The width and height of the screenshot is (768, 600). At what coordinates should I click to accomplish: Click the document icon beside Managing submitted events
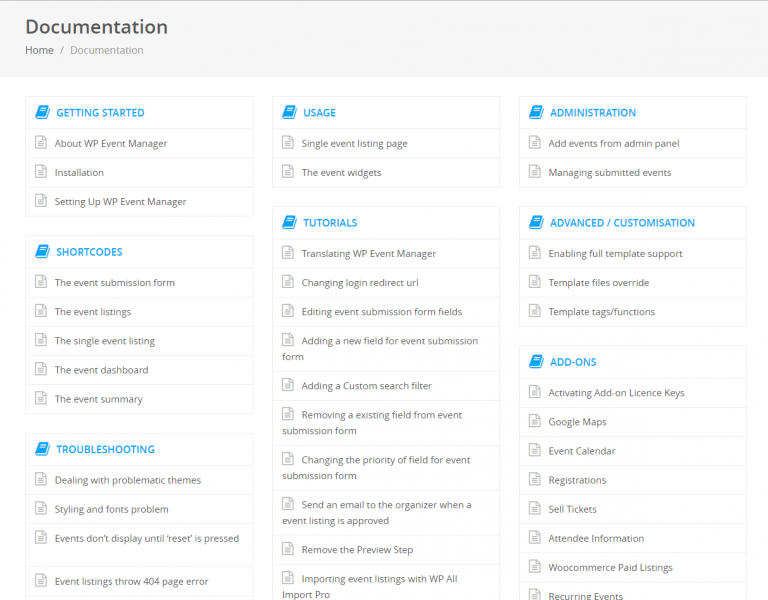pyautogui.click(x=535, y=171)
